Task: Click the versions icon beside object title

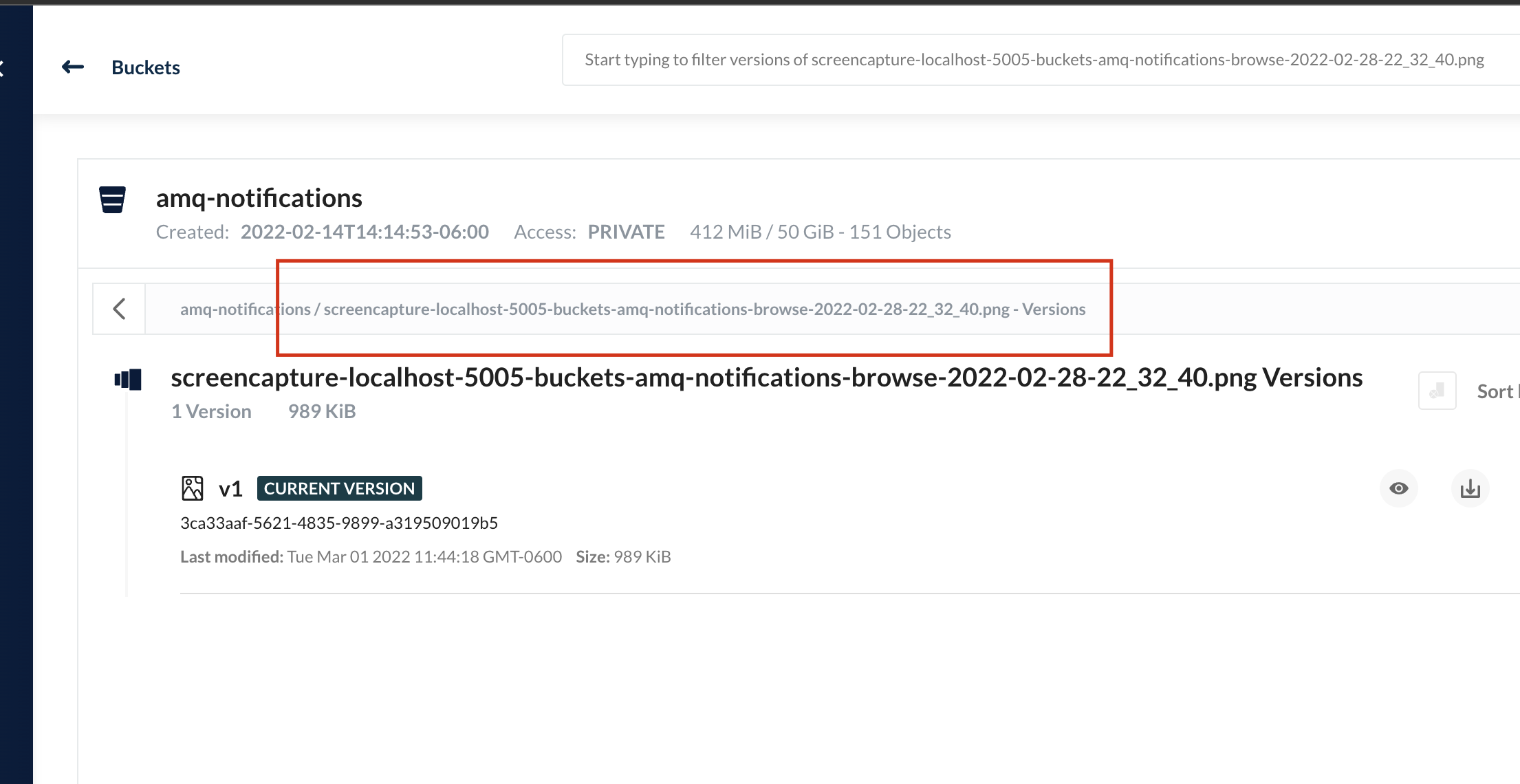Action: click(x=128, y=380)
